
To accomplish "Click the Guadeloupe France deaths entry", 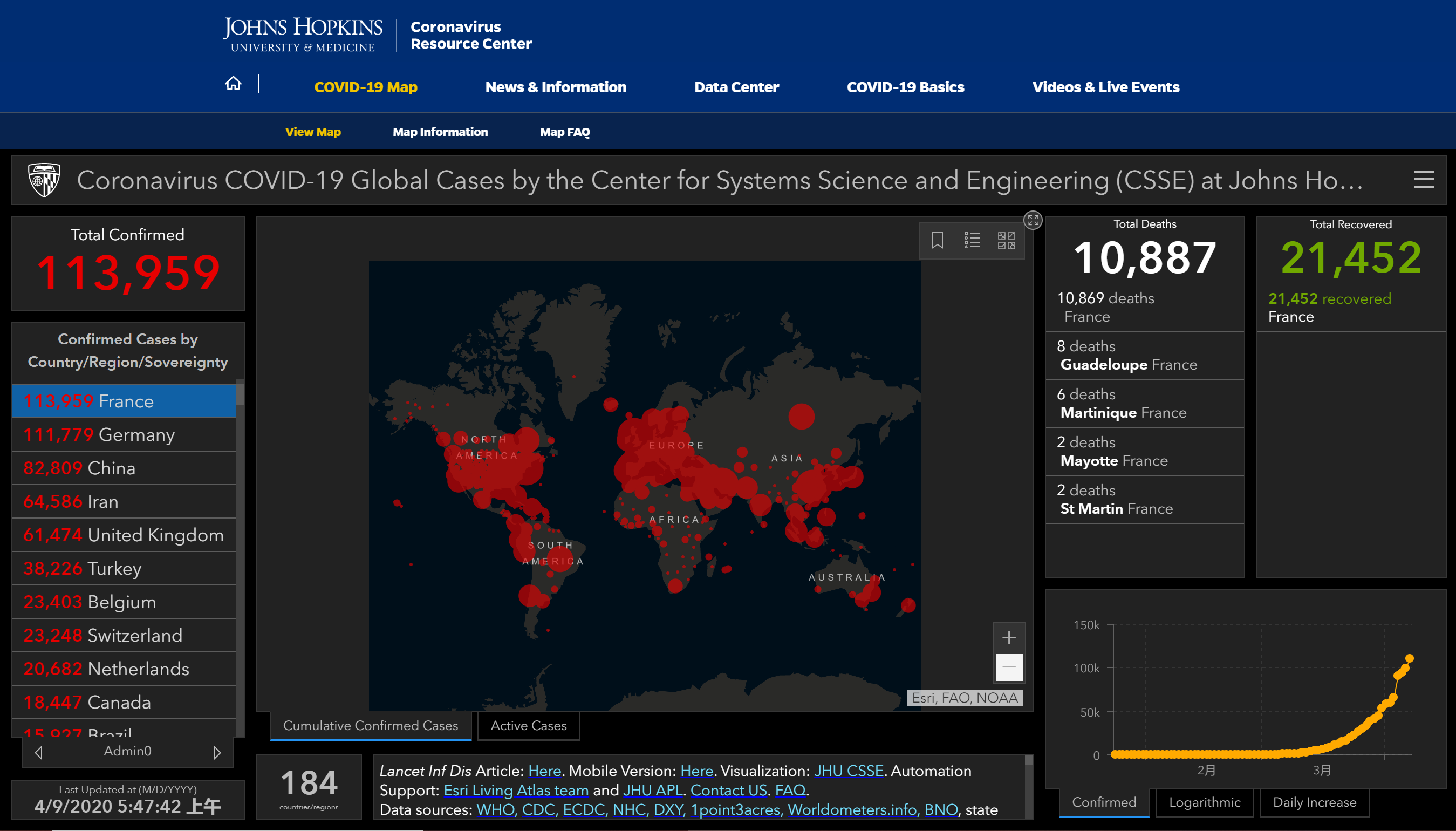I will (1145, 355).
